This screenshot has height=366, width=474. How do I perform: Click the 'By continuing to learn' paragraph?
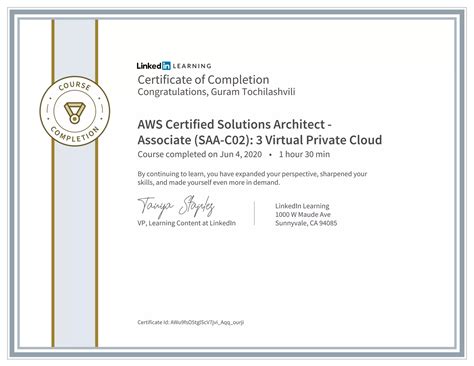(252, 178)
